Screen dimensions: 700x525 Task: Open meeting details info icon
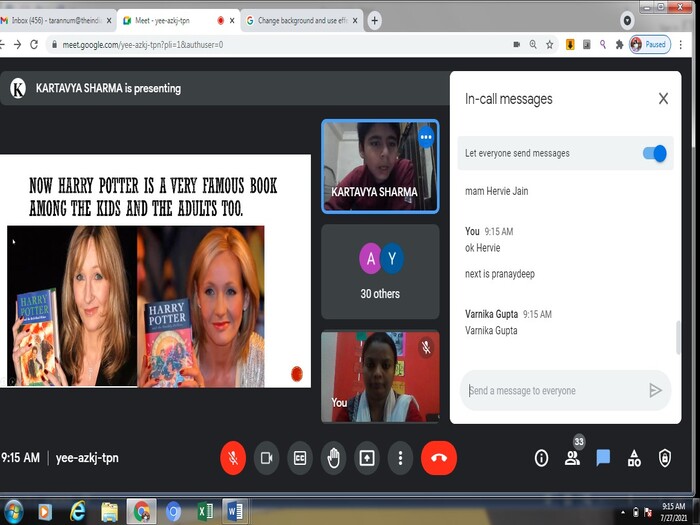click(541, 458)
